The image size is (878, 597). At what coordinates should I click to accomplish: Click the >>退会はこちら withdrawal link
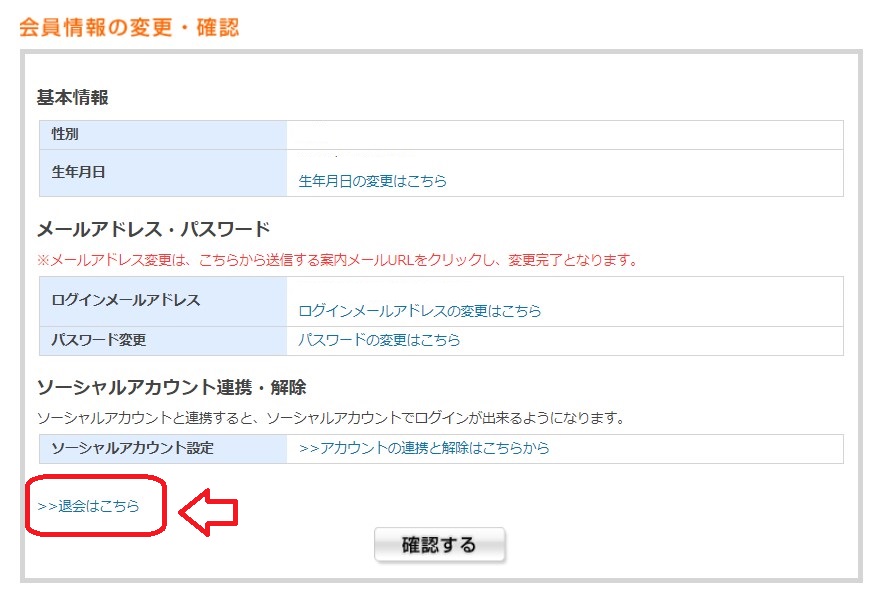pyautogui.click(x=88, y=506)
